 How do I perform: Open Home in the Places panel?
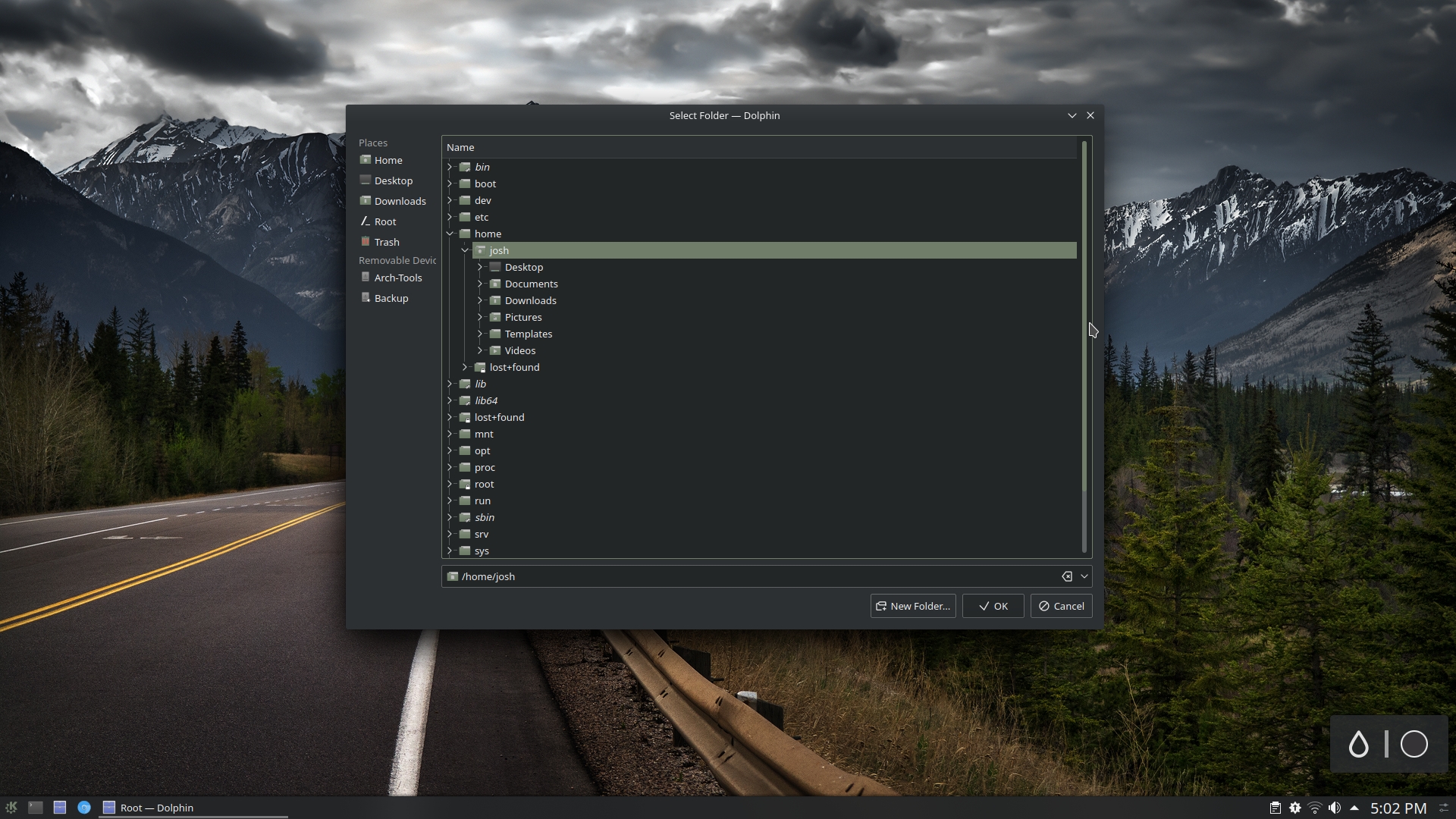pyautogui.click(x=381, y=160)
